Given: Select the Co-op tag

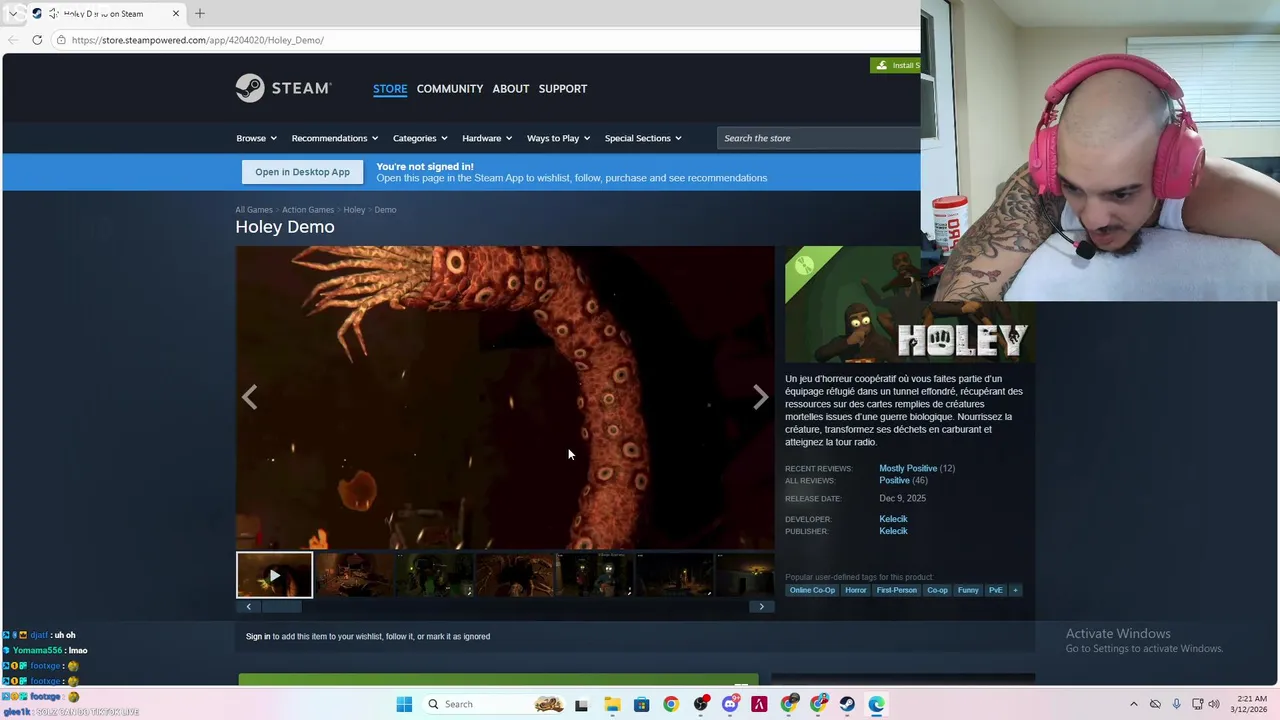Looking at the screenshot, I should point(937,590).
